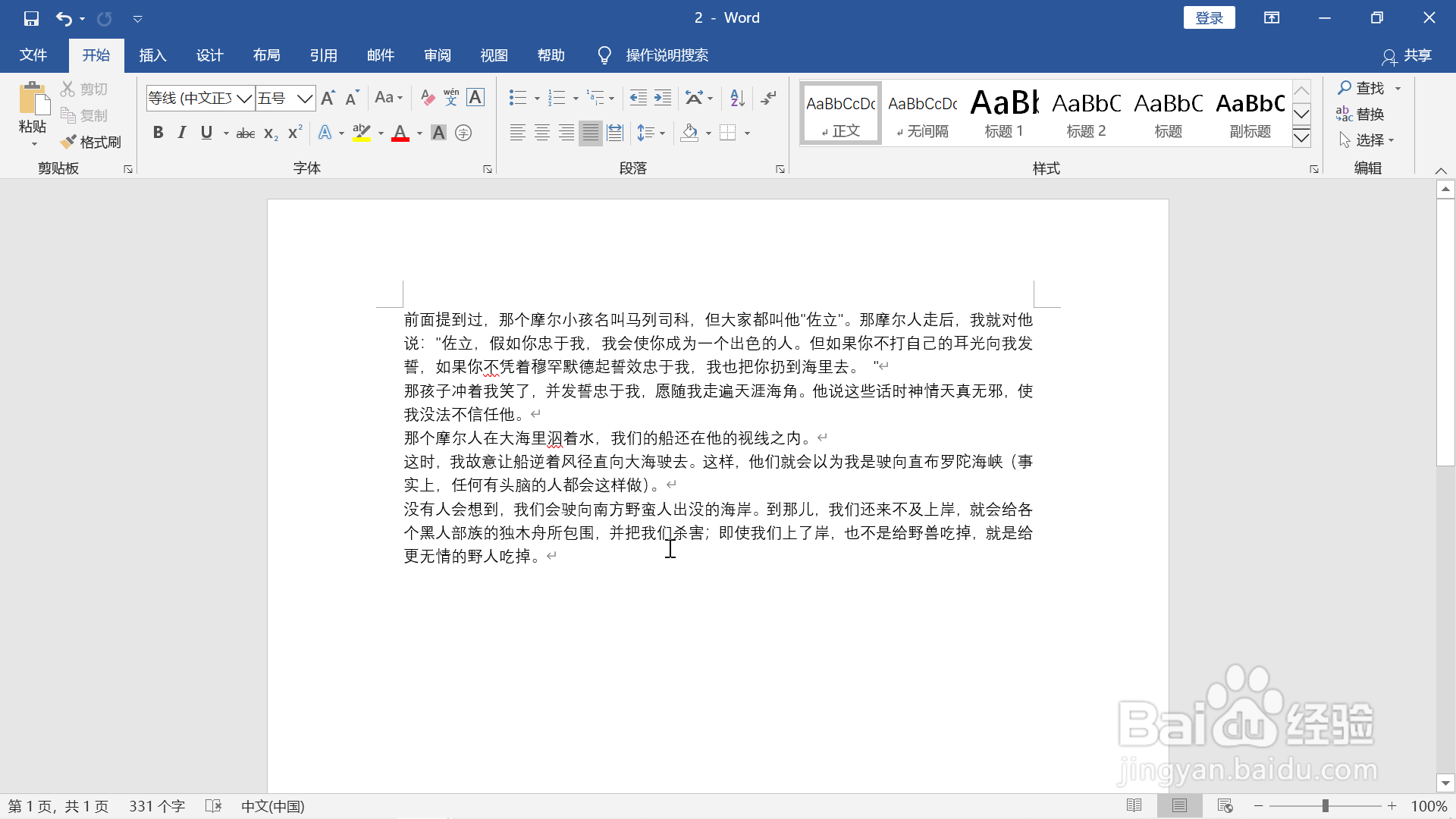Viewport: 1456px width, 819px height.
Task: Click the Center alignment icon
Action: tap(542, 133)
